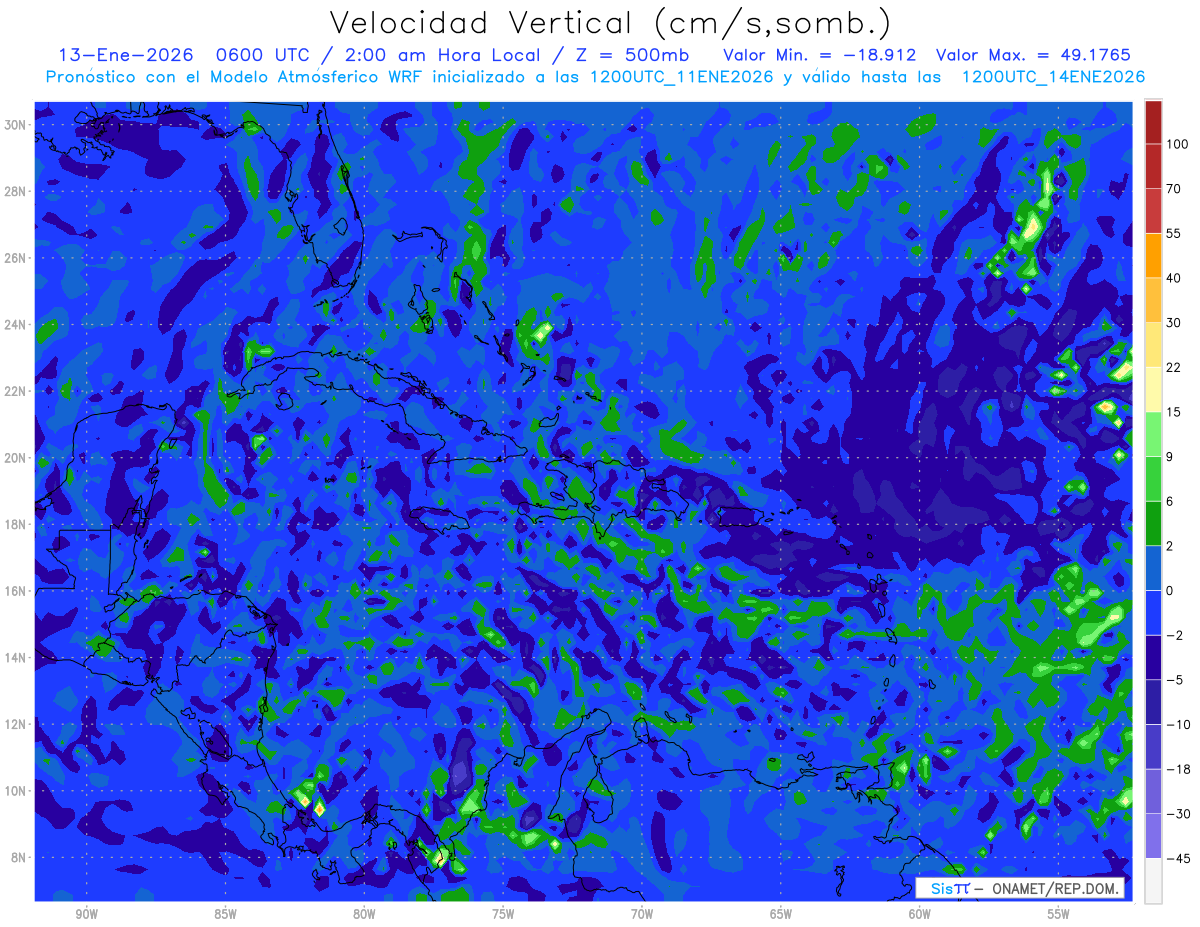Pick the white swatch below -45
The image size is (1200, 927).
point(1153,880)
